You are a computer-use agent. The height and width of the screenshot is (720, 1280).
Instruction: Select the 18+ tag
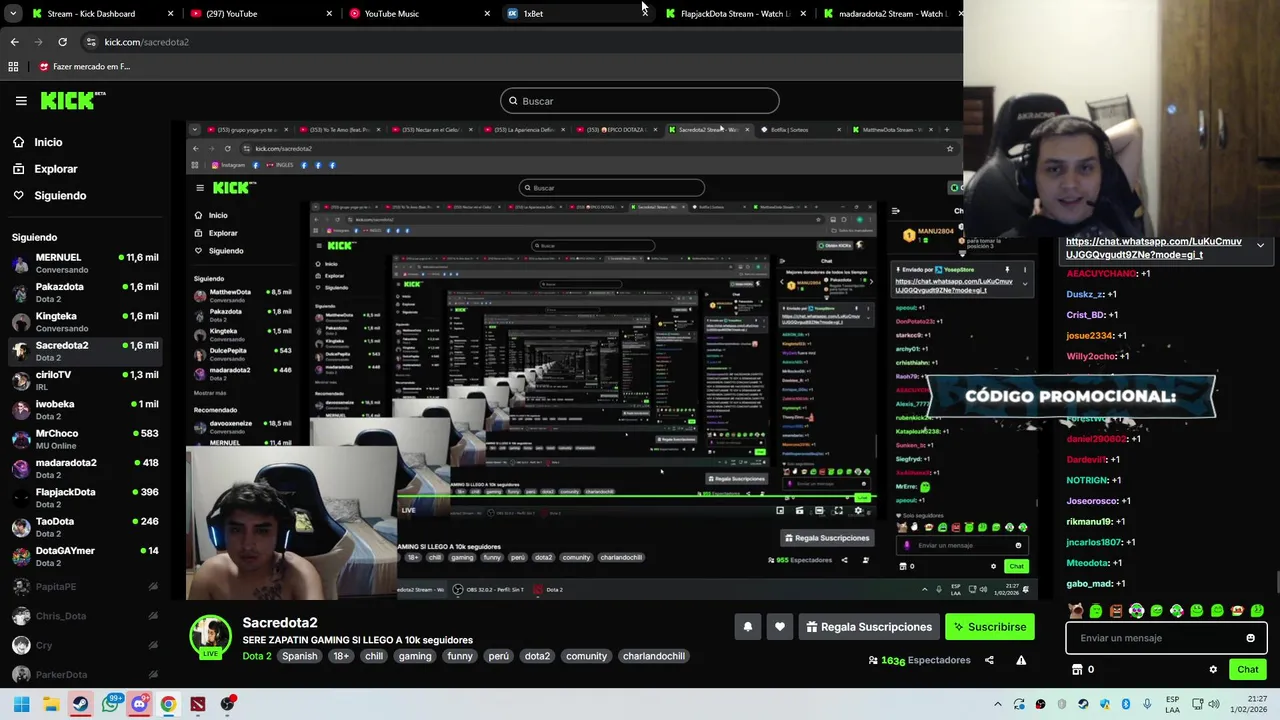coord(341,656)
